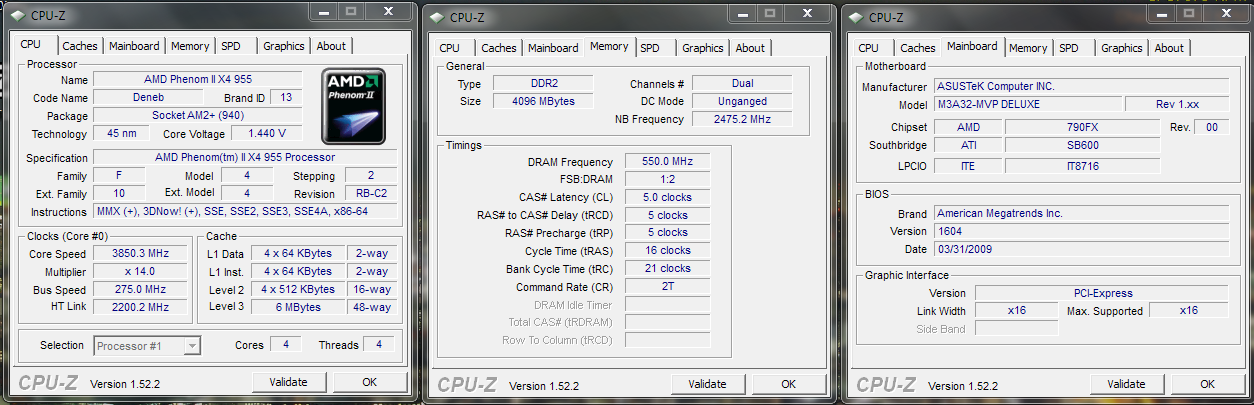Viewport: 1254px width, 405px height.
Task: Click the BIOS Date value 03/31/2009
Action: pos(1080,250)
